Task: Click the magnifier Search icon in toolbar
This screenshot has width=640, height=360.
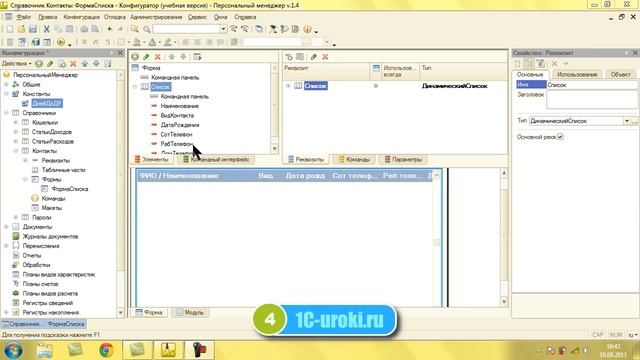Action: click(147, 29)
